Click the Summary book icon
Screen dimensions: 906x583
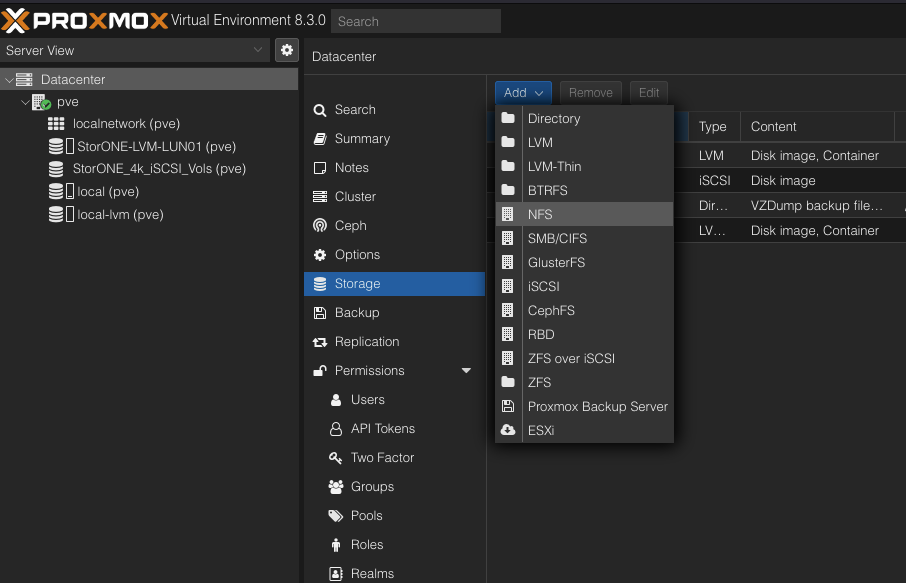pyautogui.click(x=320, y=139)
